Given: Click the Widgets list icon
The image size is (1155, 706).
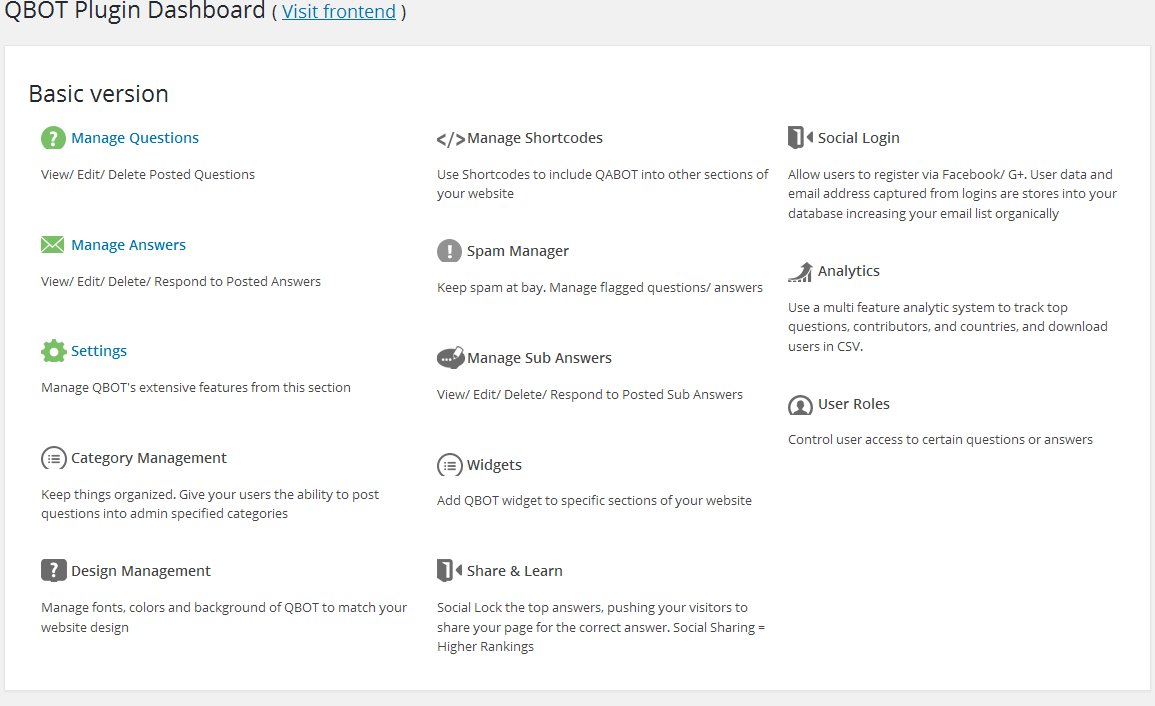Looking at the screenshot, I should (x=449, y=465).
